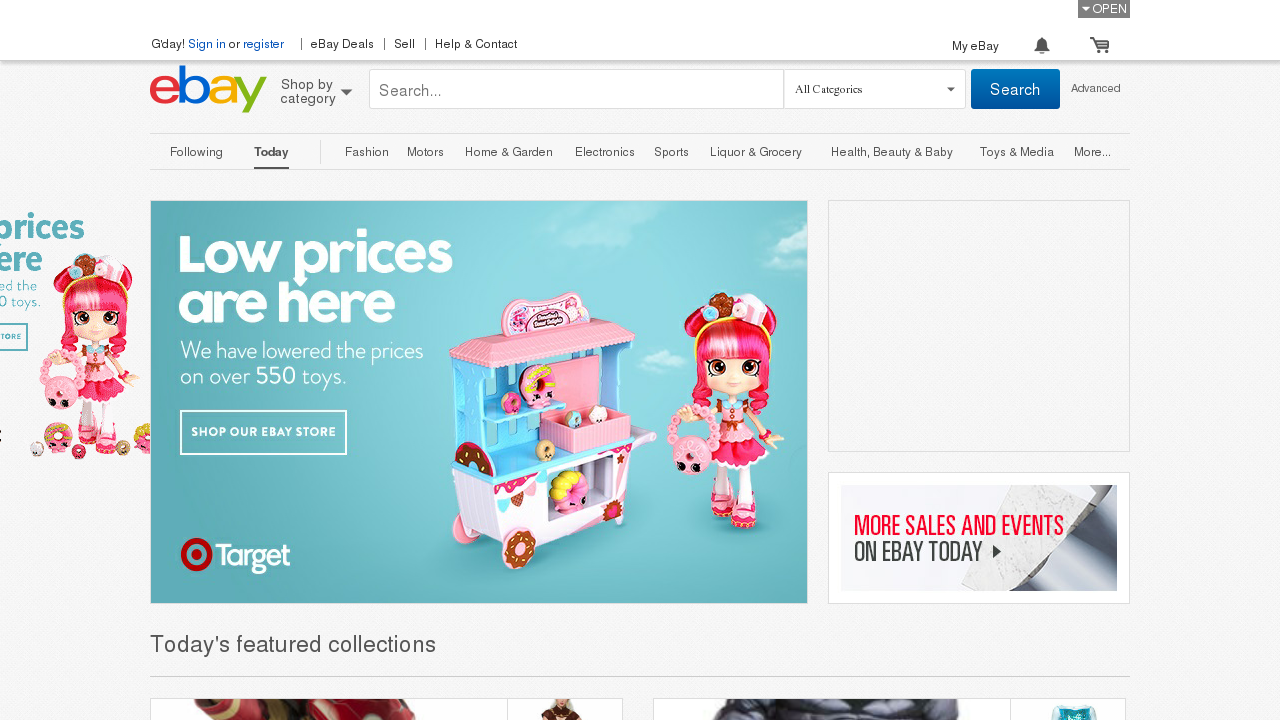Open the Electronics category
The width and height of the screenshot is (1280, 720).
[x=605, y=152]
